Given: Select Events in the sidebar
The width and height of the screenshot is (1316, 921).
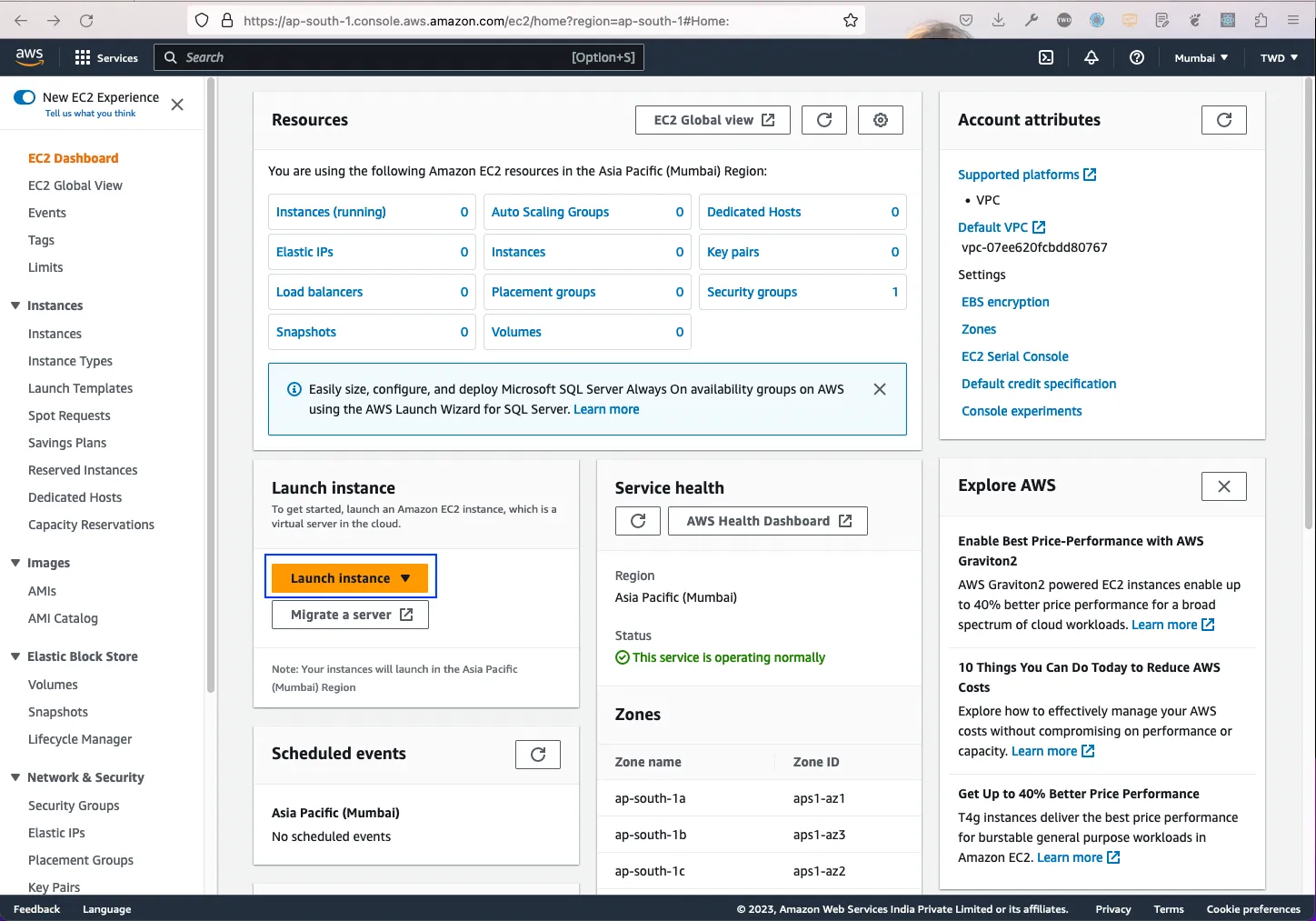Looking at the screenshot, I should pos(47,213).
